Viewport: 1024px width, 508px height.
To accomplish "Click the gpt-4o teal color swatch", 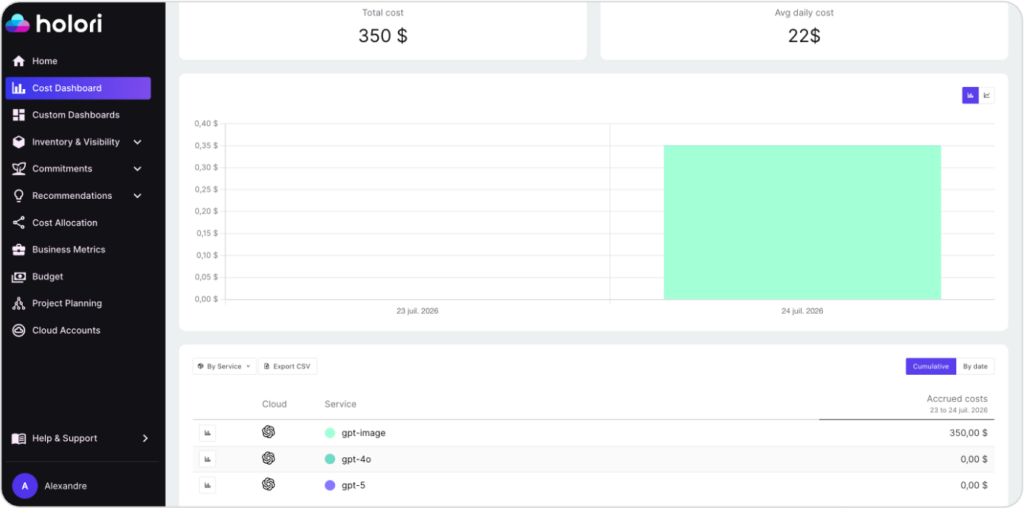I will (330, 459).
